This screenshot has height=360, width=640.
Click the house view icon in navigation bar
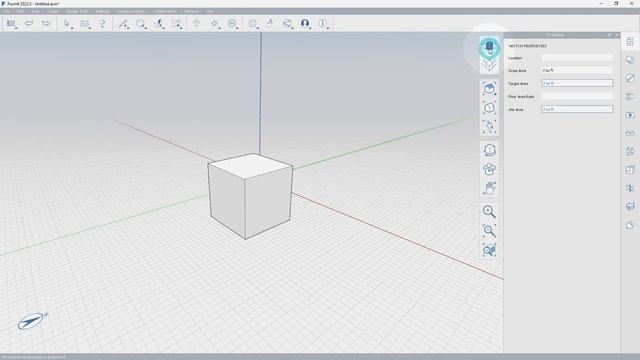point(489,88)
